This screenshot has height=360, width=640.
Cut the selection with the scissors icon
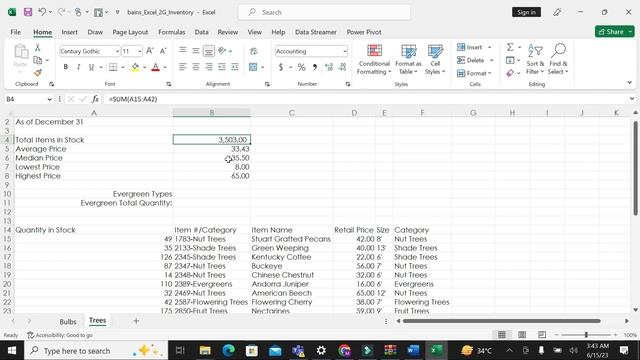[x=38, y=47]
